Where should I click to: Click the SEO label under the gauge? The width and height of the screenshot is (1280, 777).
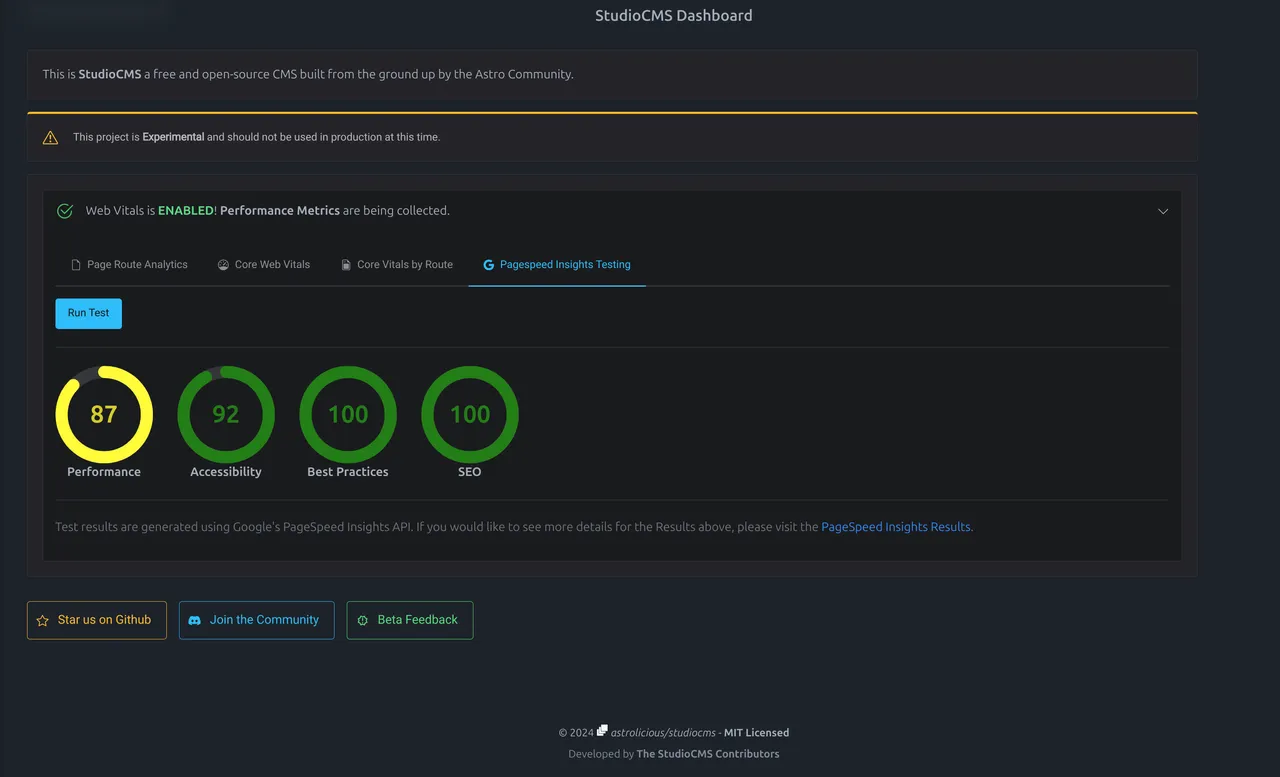click(x=470, y=472)
